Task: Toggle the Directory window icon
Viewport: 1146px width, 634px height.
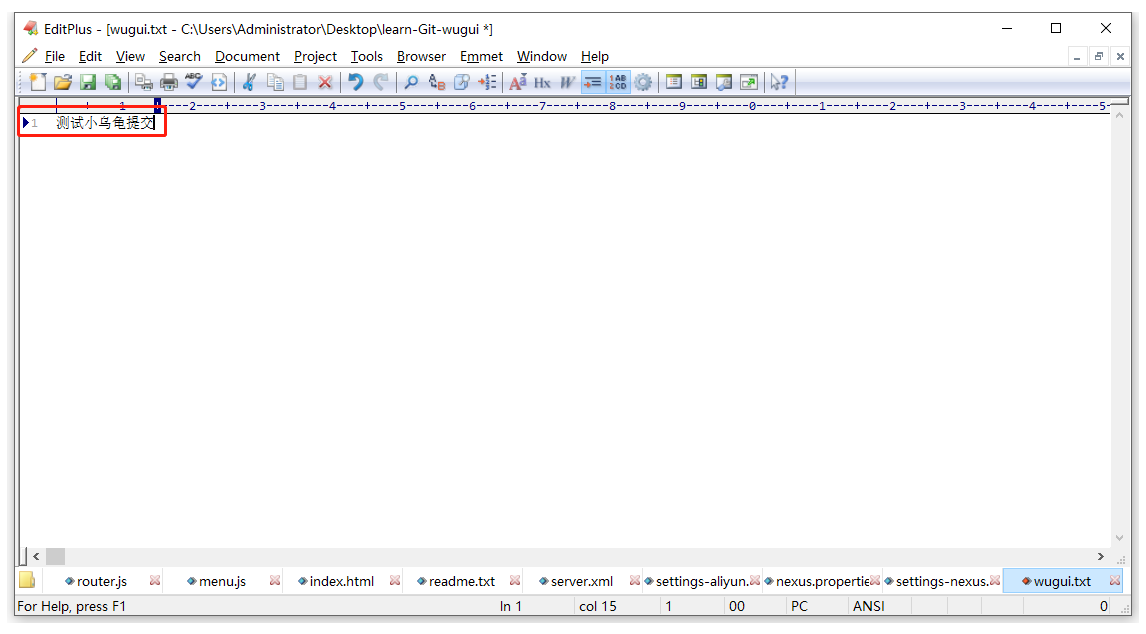Action: click(x=699, y=82)
